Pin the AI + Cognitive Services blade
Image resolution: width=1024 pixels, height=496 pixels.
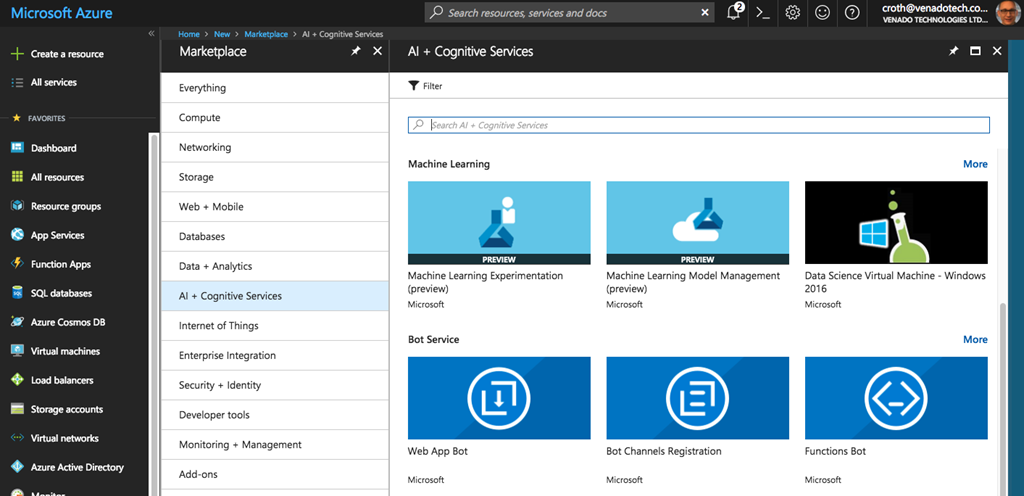pyautogui.click(x=953, y=51)
